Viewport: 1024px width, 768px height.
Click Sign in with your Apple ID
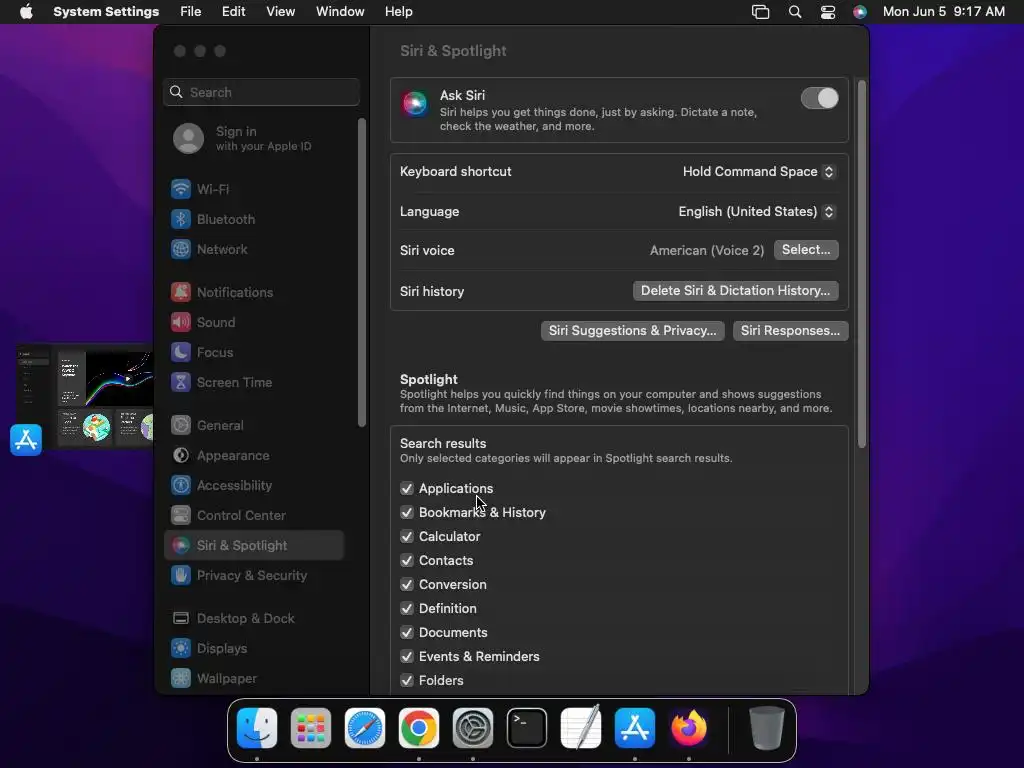click(253, 138)
